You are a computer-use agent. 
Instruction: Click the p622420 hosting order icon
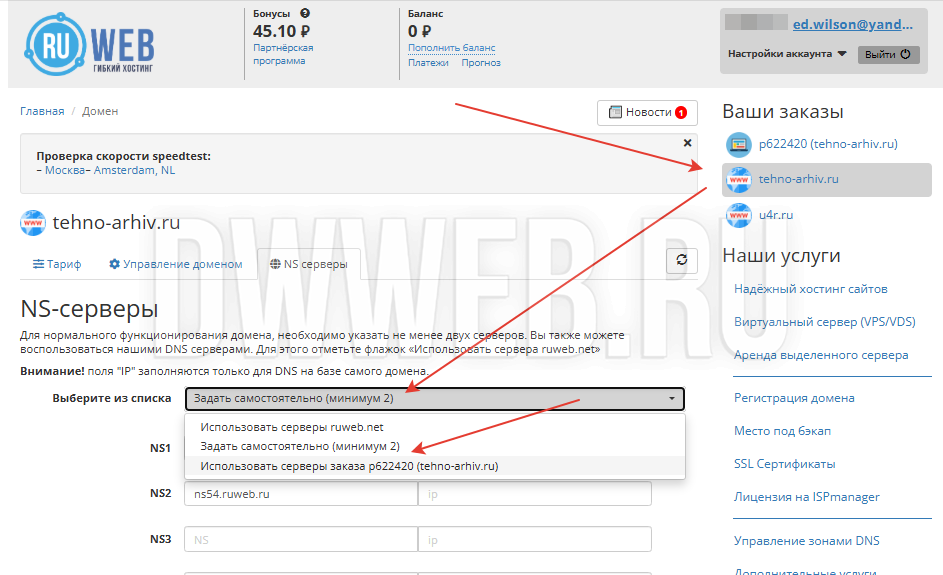739,144
